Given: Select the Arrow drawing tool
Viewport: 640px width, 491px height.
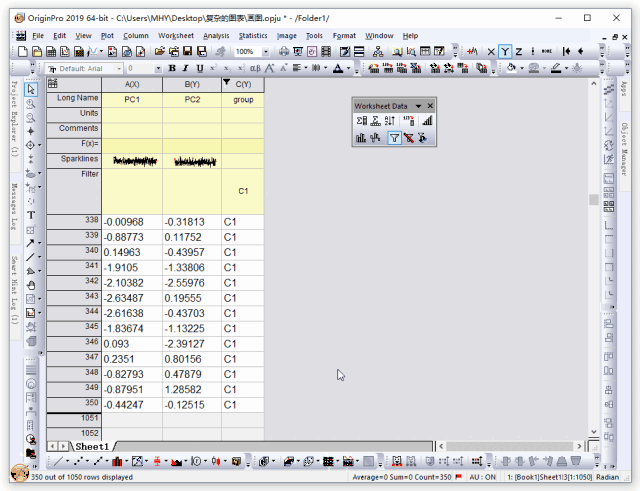Looking at the screenshot, I should coord(30,243).
